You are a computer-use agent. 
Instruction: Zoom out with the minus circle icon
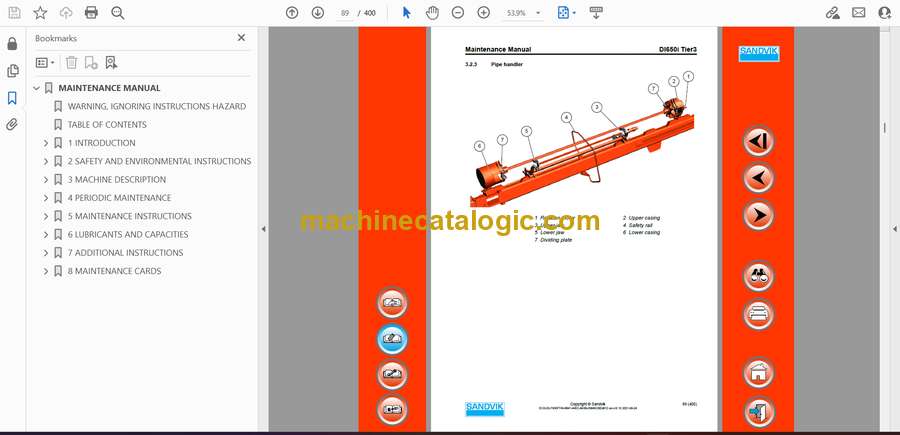457,13
